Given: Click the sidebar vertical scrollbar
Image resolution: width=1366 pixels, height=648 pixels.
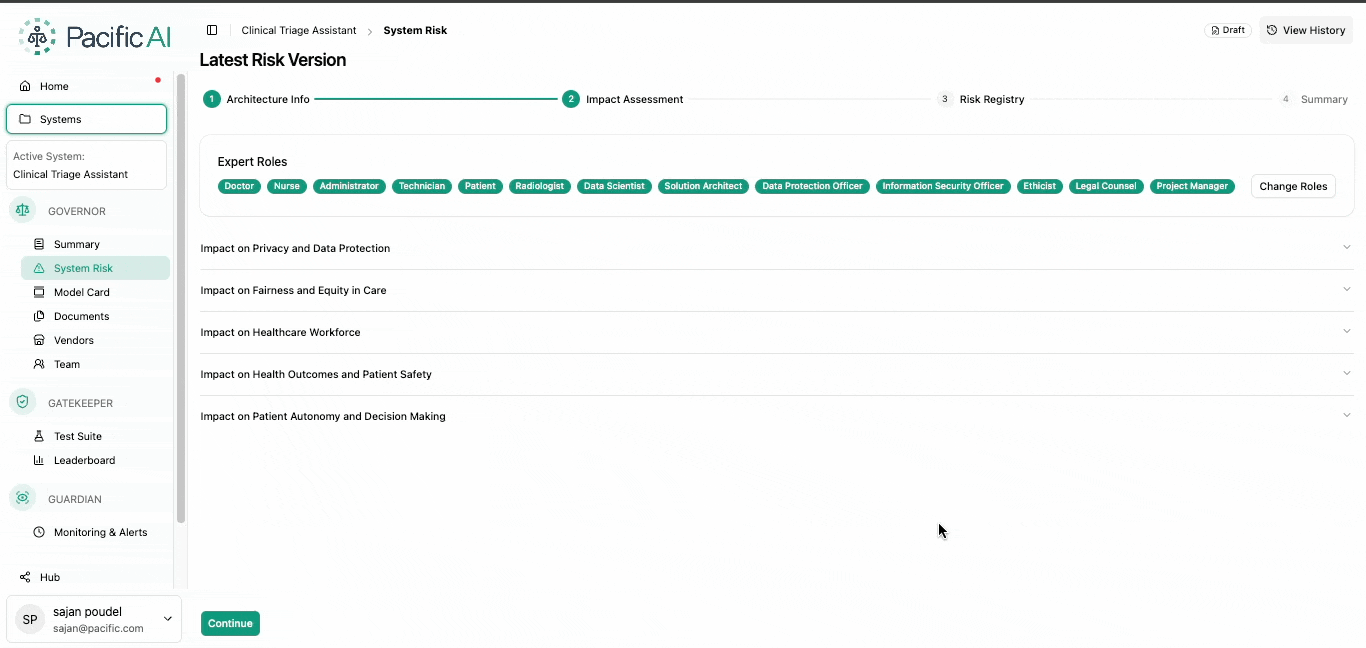Looking at the screenshot, I should [x=181, y=298].
